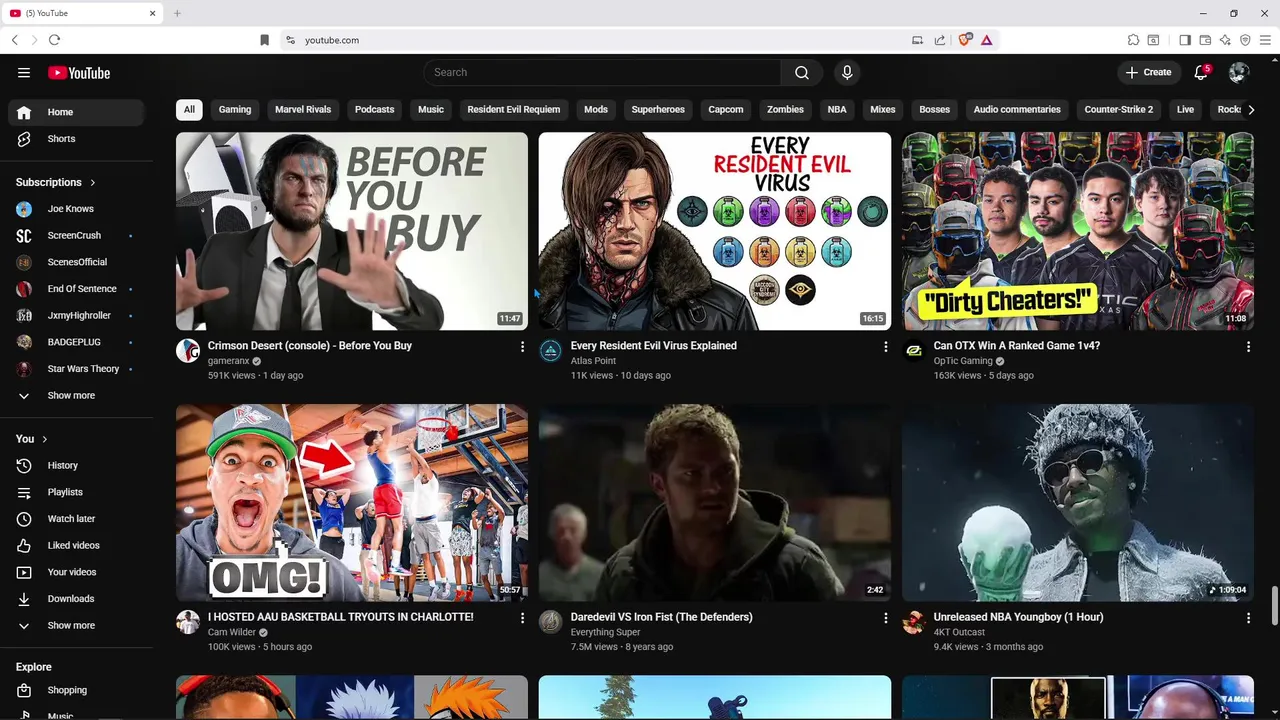Open the Leo AI sparkle icon

(1225, 40)
